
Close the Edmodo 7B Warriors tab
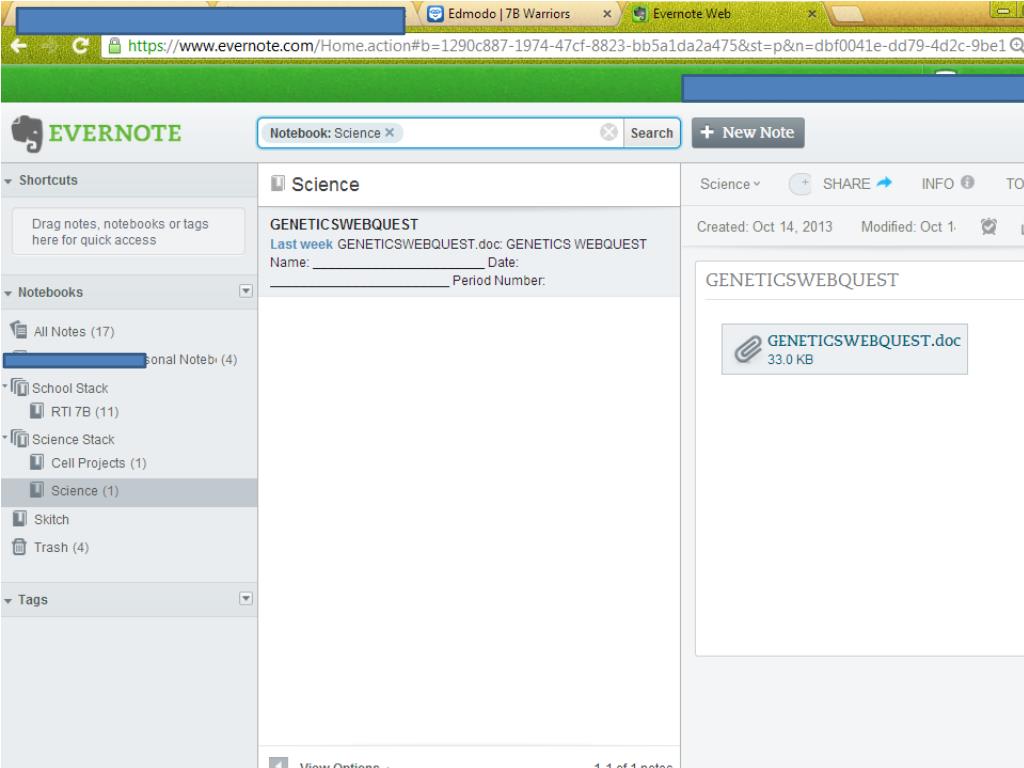(607, 14)
